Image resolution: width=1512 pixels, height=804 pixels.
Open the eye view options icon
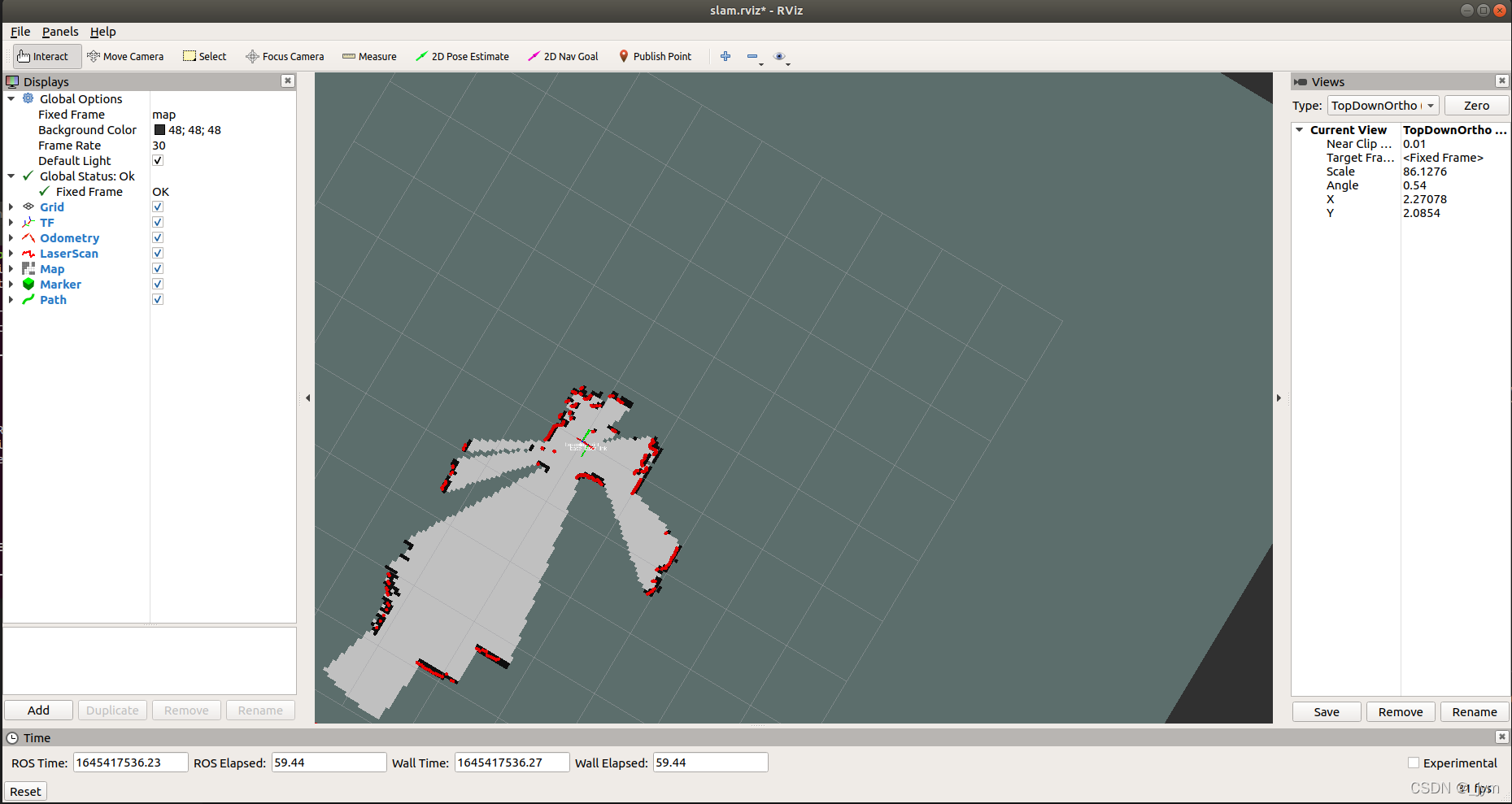pos(779,56)
